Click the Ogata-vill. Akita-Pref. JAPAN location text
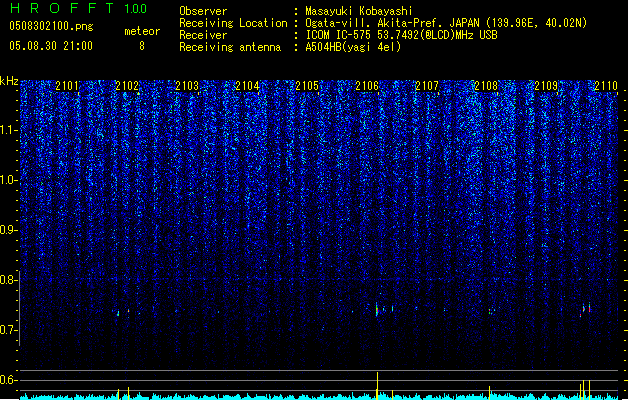Viewport: 629px width, 400px height. click(446, 23)
